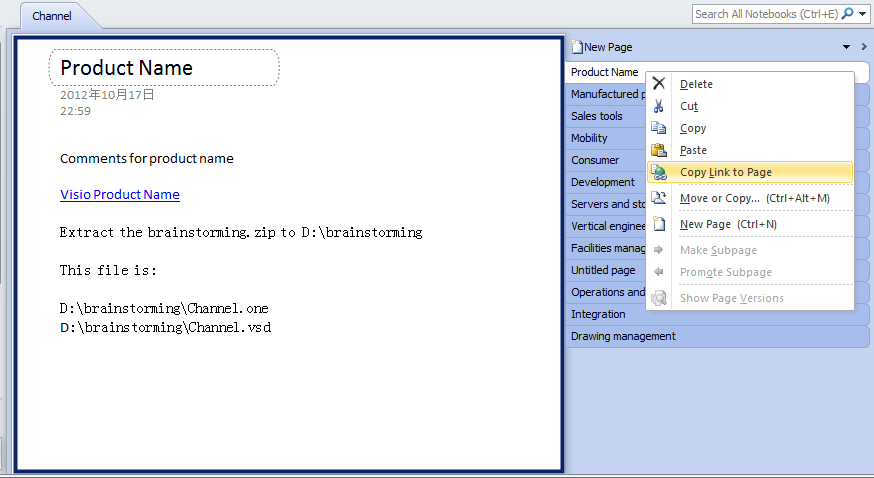The width and height of the screenshot is (874, 478).
Task: Click the Search All Notebooks field
Action: (766, 14)
